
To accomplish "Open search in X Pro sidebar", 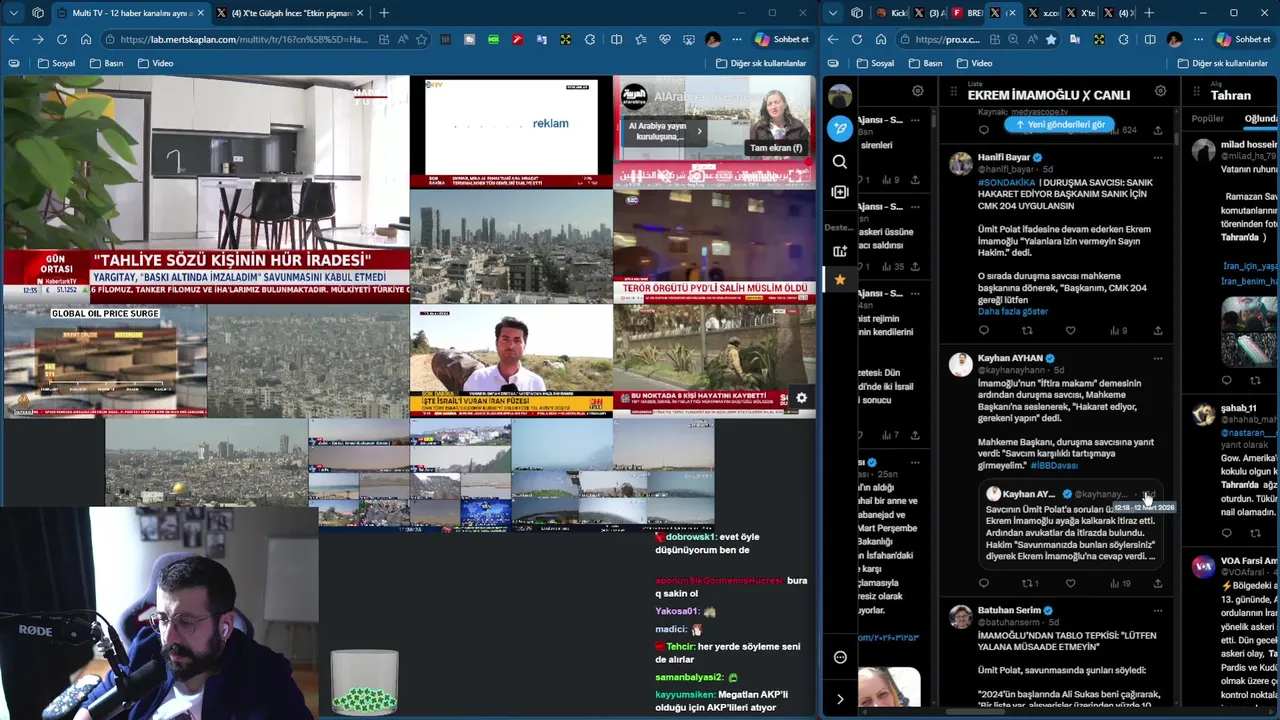I will click(x=840, y=162).
